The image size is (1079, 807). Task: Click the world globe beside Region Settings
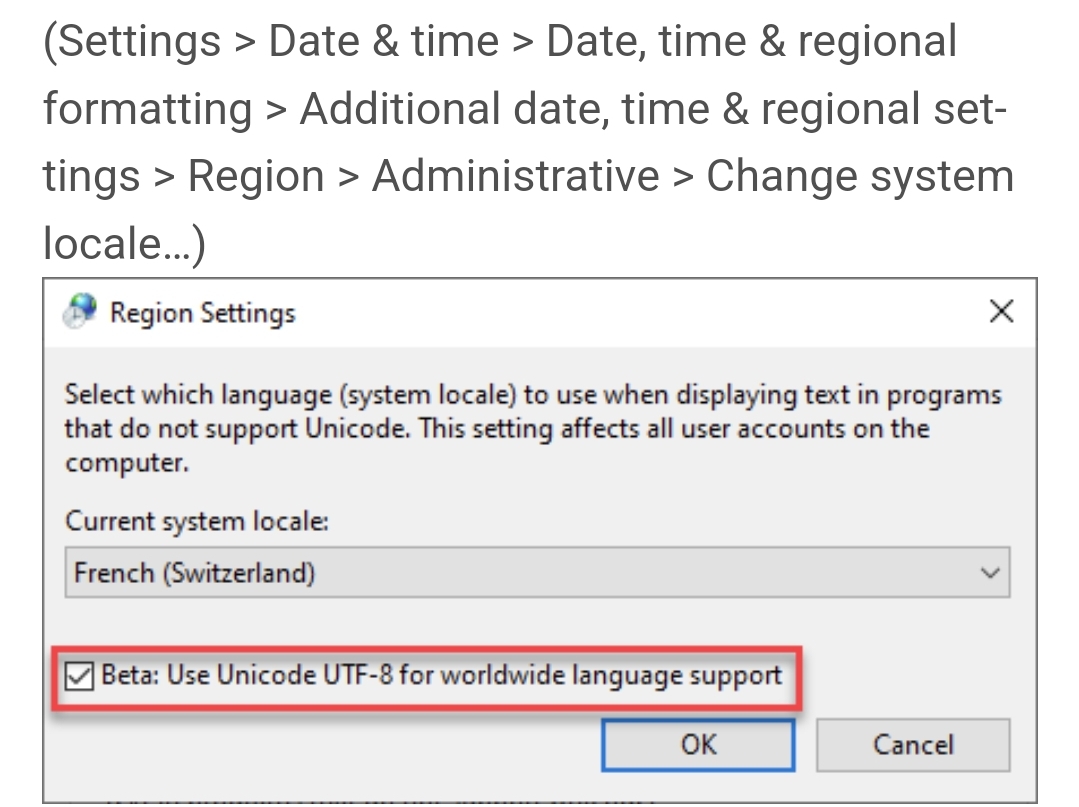pyautogui.click(x=80, y=311)
